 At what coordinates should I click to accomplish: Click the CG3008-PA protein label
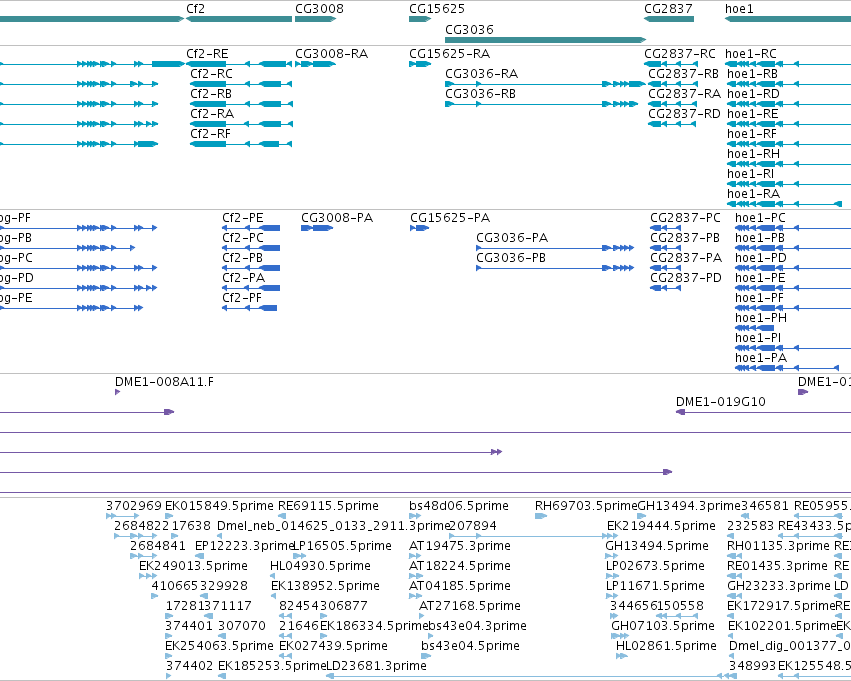(337, 218)
